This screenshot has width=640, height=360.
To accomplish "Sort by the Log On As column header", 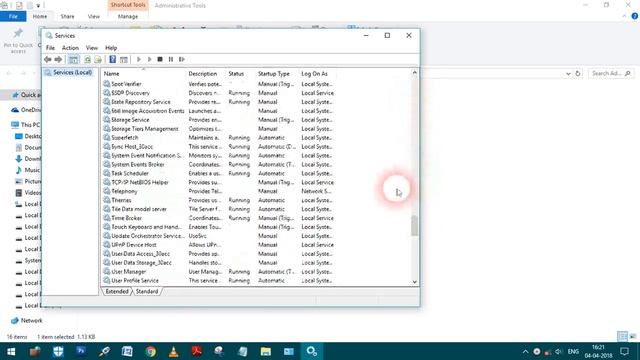I will 317,73.
